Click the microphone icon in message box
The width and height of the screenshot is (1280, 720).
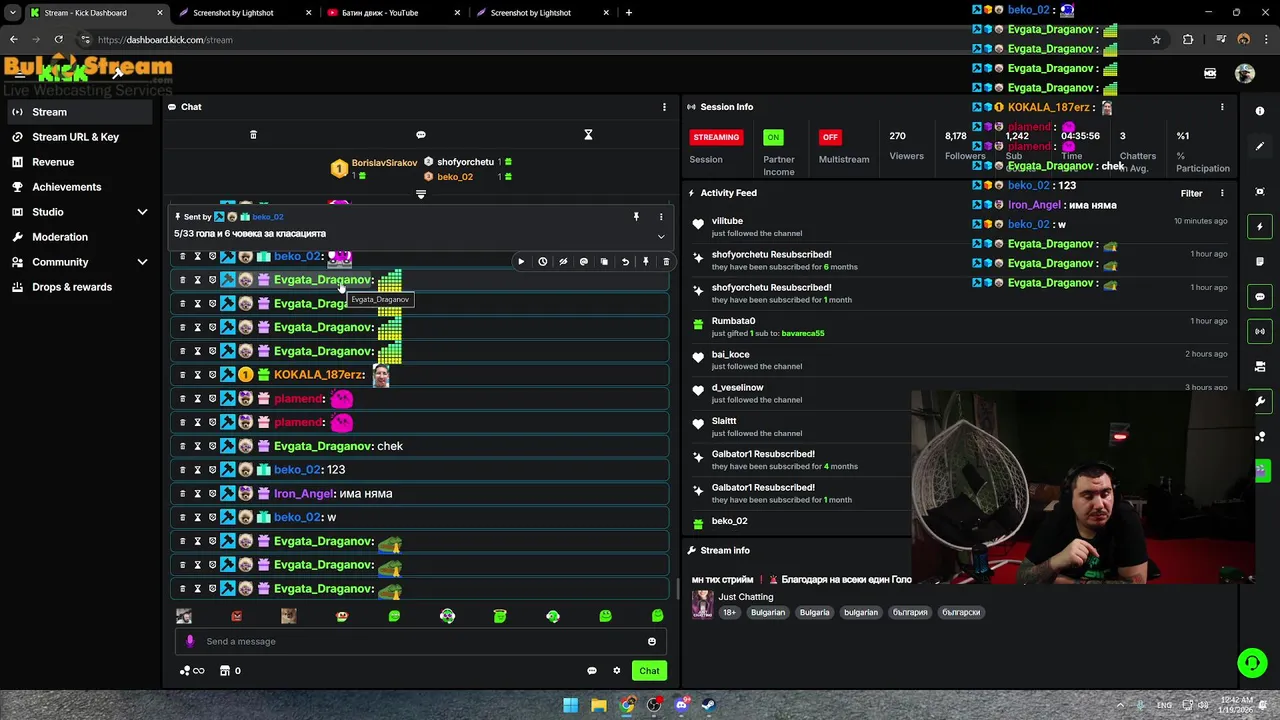click(190, 642)
